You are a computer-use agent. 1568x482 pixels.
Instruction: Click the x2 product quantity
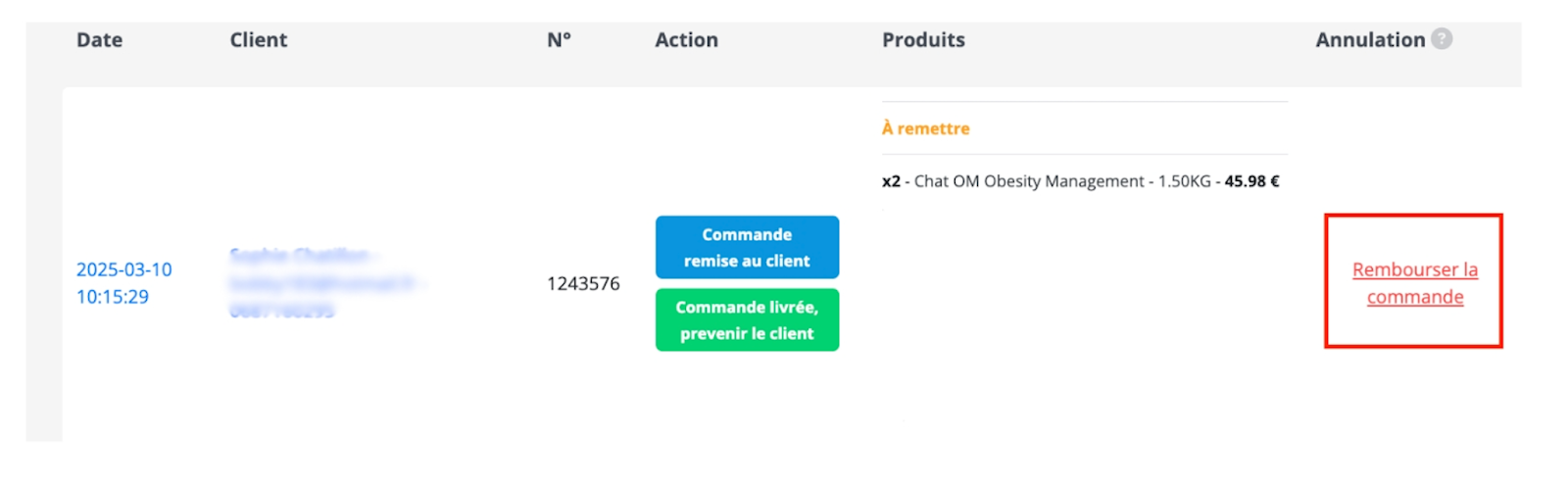891,181
